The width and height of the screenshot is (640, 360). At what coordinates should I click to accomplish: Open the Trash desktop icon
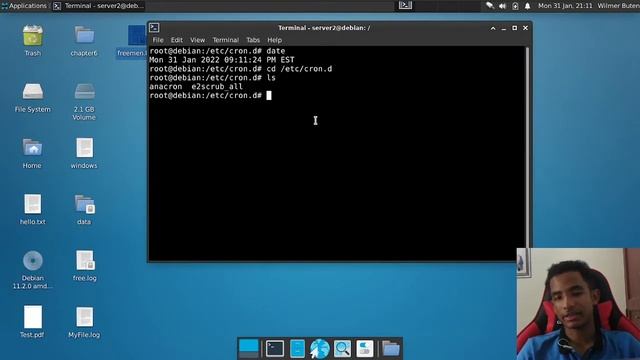tap(33, 36)
